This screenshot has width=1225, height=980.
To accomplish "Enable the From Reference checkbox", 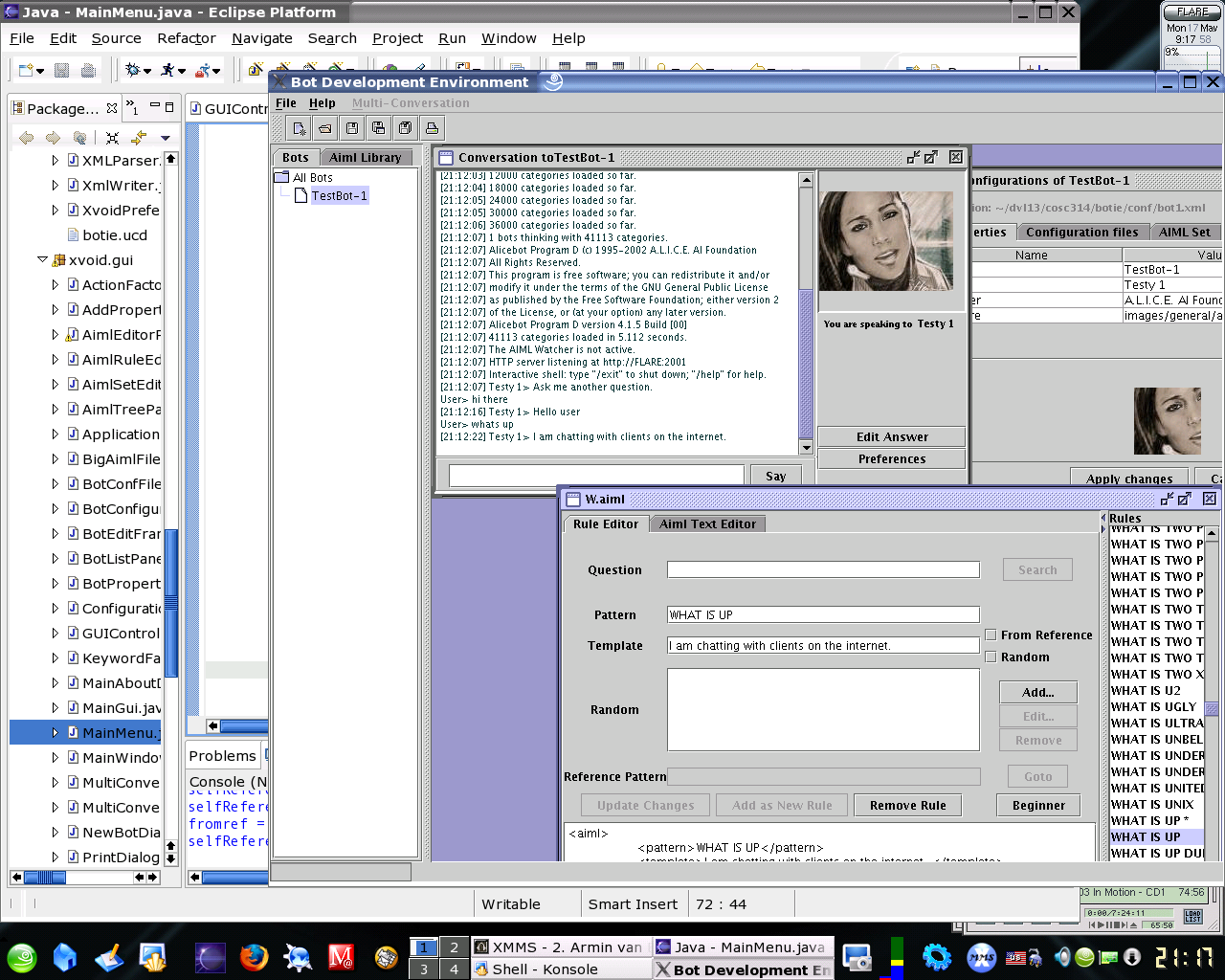I will 991,635.
